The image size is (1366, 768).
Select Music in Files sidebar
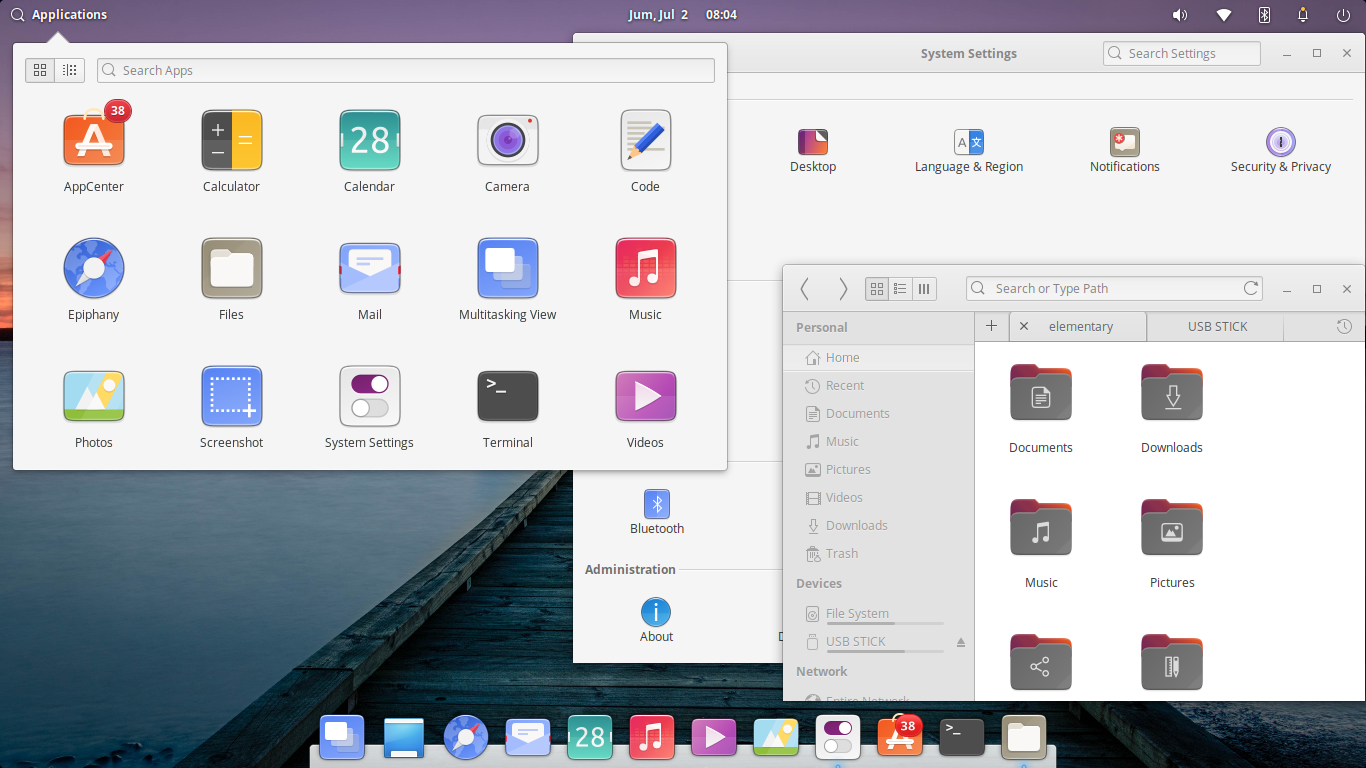tap(879, 442)
